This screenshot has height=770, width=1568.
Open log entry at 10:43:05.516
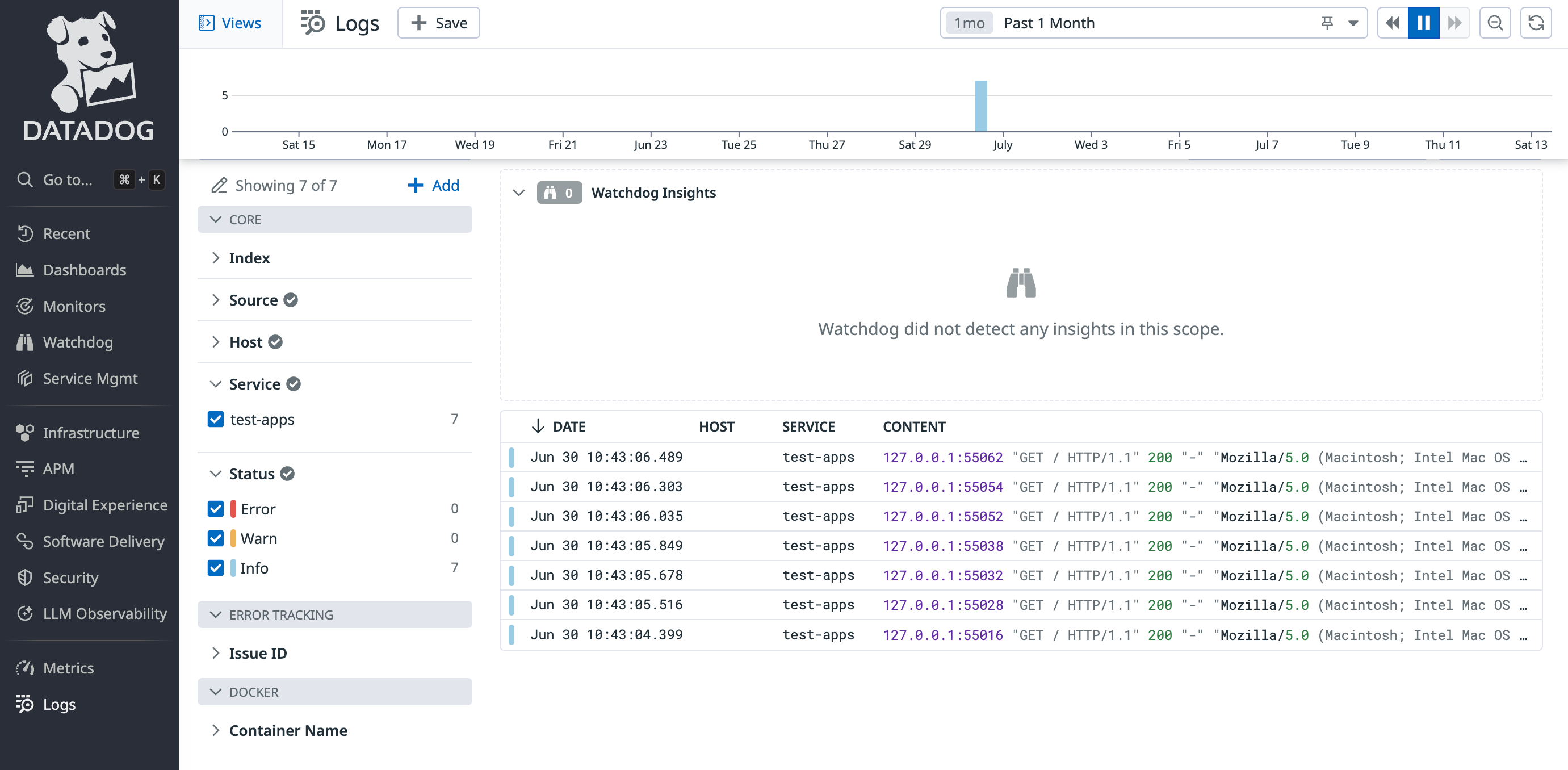(x=1021, y=605)
